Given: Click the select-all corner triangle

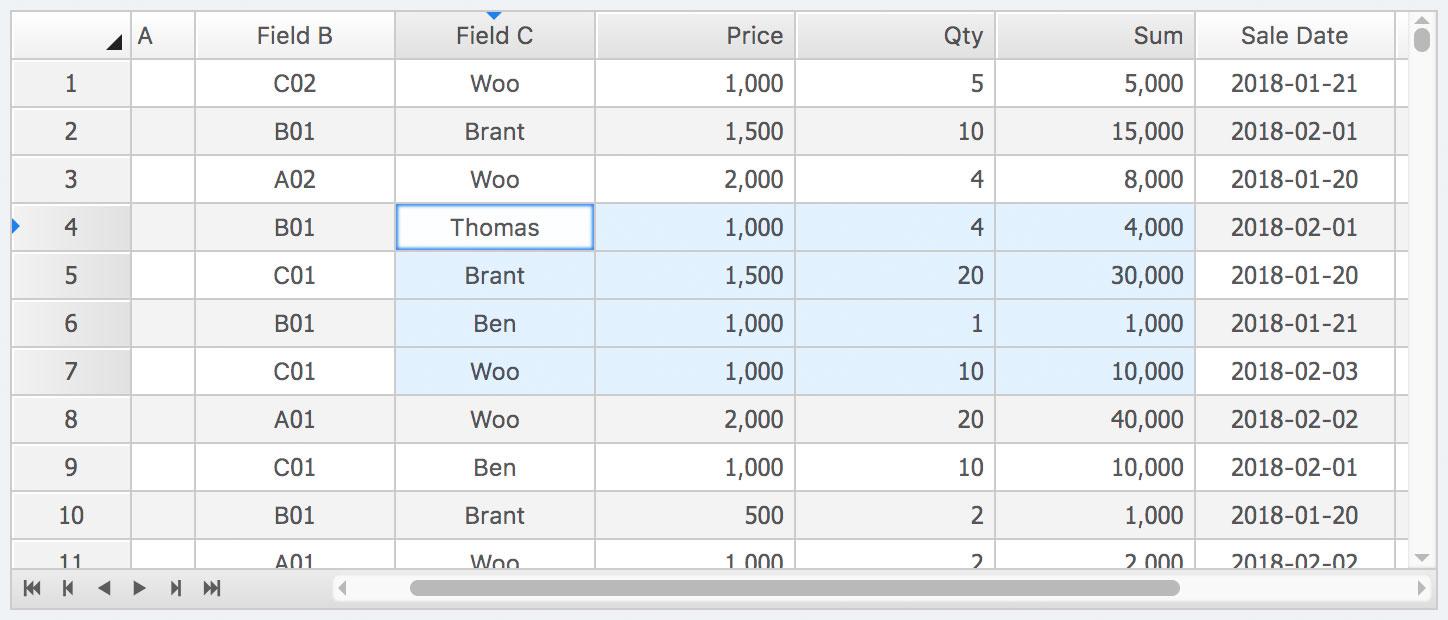Looking at the screenshot, I should pos(114,41).
